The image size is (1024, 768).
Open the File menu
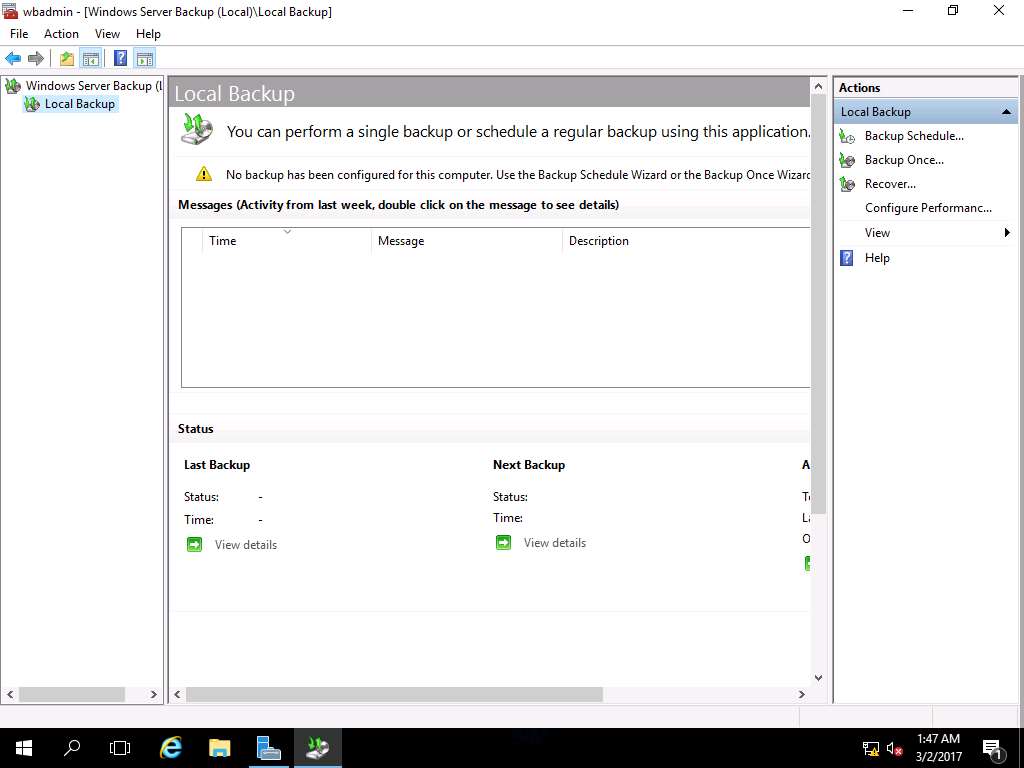pos(19,34)
